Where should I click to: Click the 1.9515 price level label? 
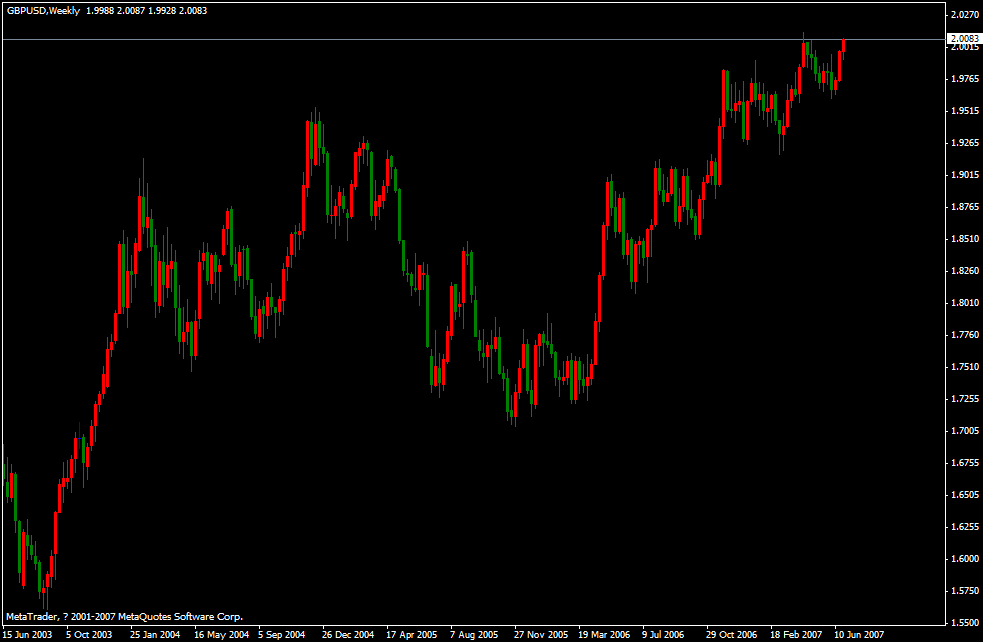(x=965, y=110)
